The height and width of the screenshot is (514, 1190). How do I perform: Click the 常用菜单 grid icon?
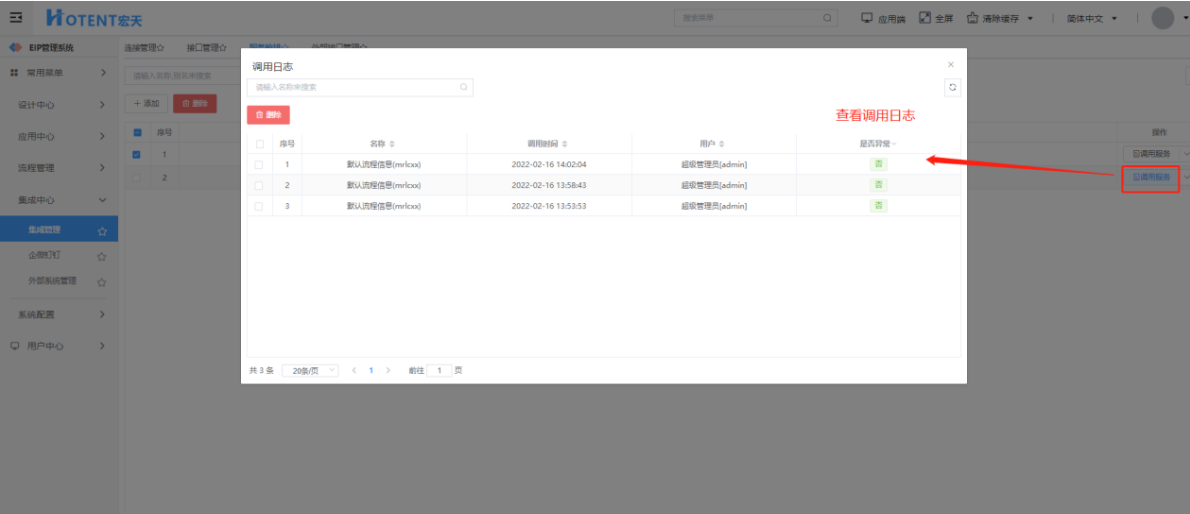coord(14,73)
